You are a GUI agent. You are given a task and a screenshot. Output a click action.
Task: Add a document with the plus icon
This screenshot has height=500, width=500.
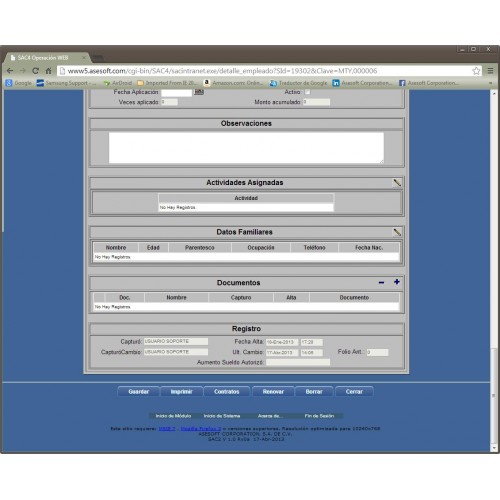coord(397,282)
